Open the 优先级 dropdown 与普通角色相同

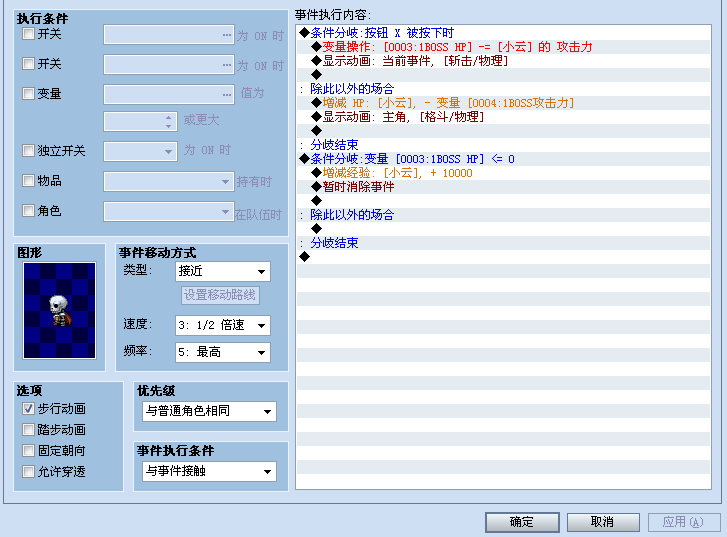point(210,411)
